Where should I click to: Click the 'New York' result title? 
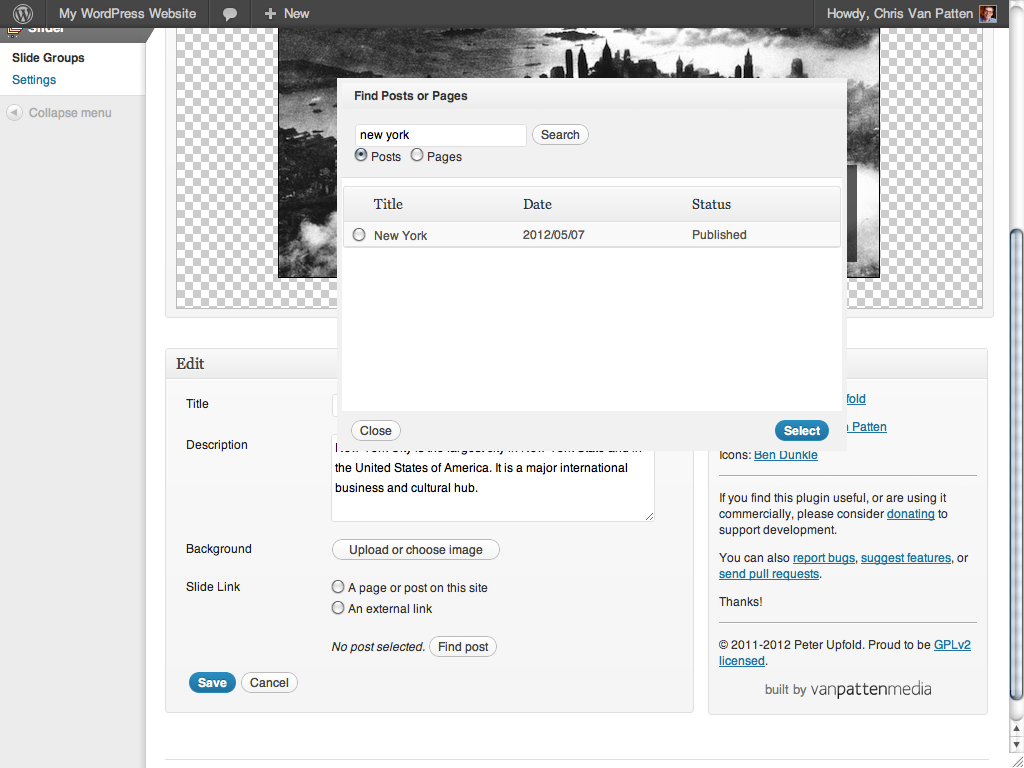click(400, 235)
